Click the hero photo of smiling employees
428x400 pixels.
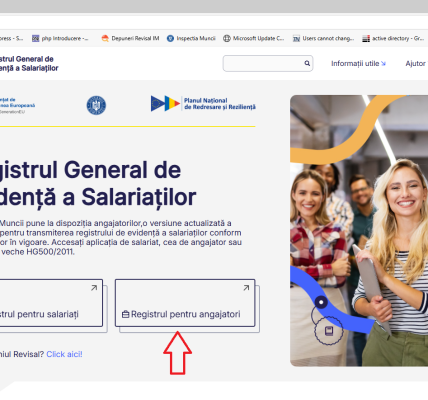(x=359, y=231)
